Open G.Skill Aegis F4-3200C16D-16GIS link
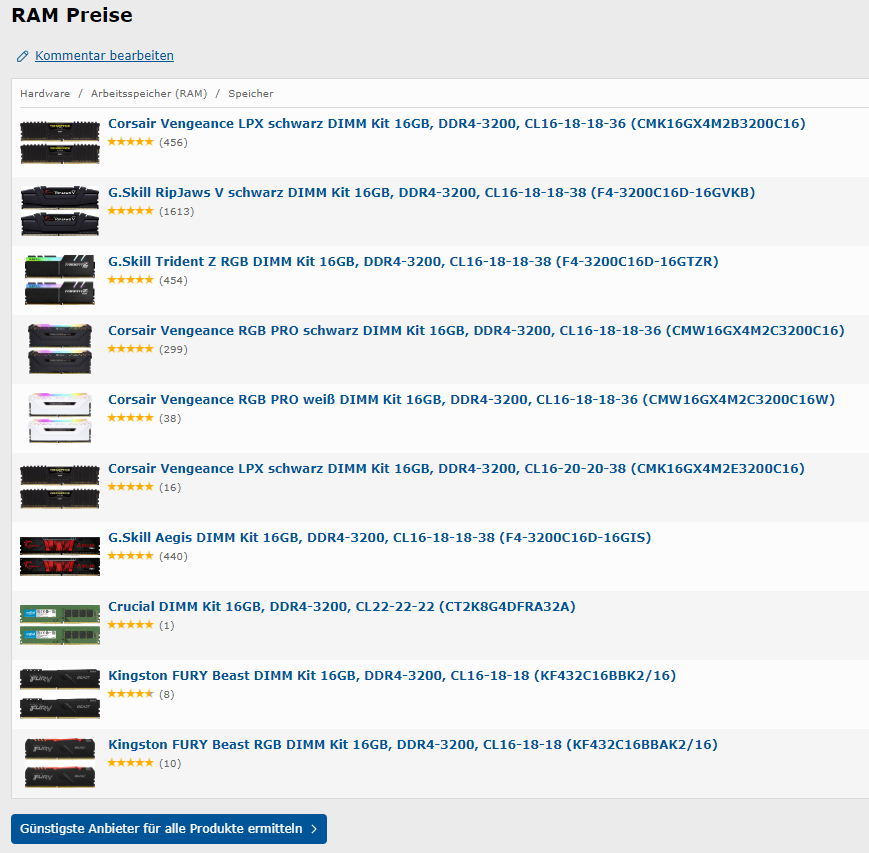Image resolution: width=869 pixels, height=853 pixels. (380, 538)
